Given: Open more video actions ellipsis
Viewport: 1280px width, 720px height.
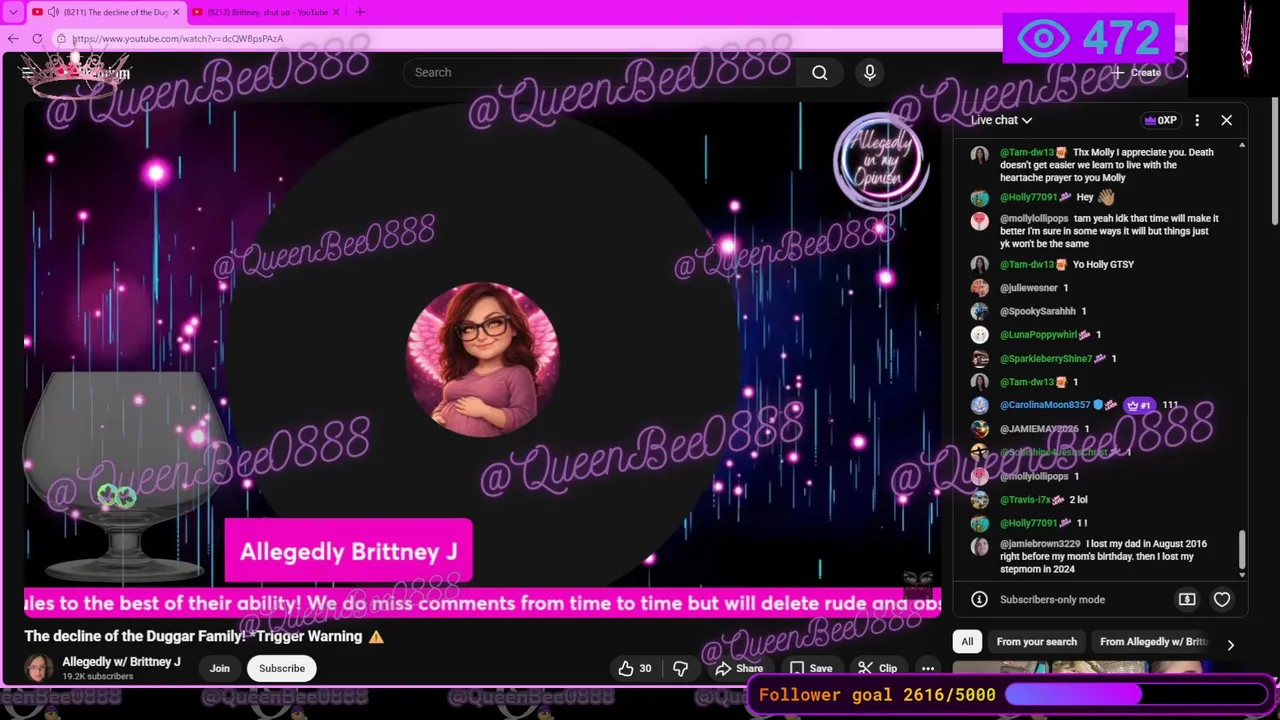Looking at the screenshot, I should pos(928,668).
